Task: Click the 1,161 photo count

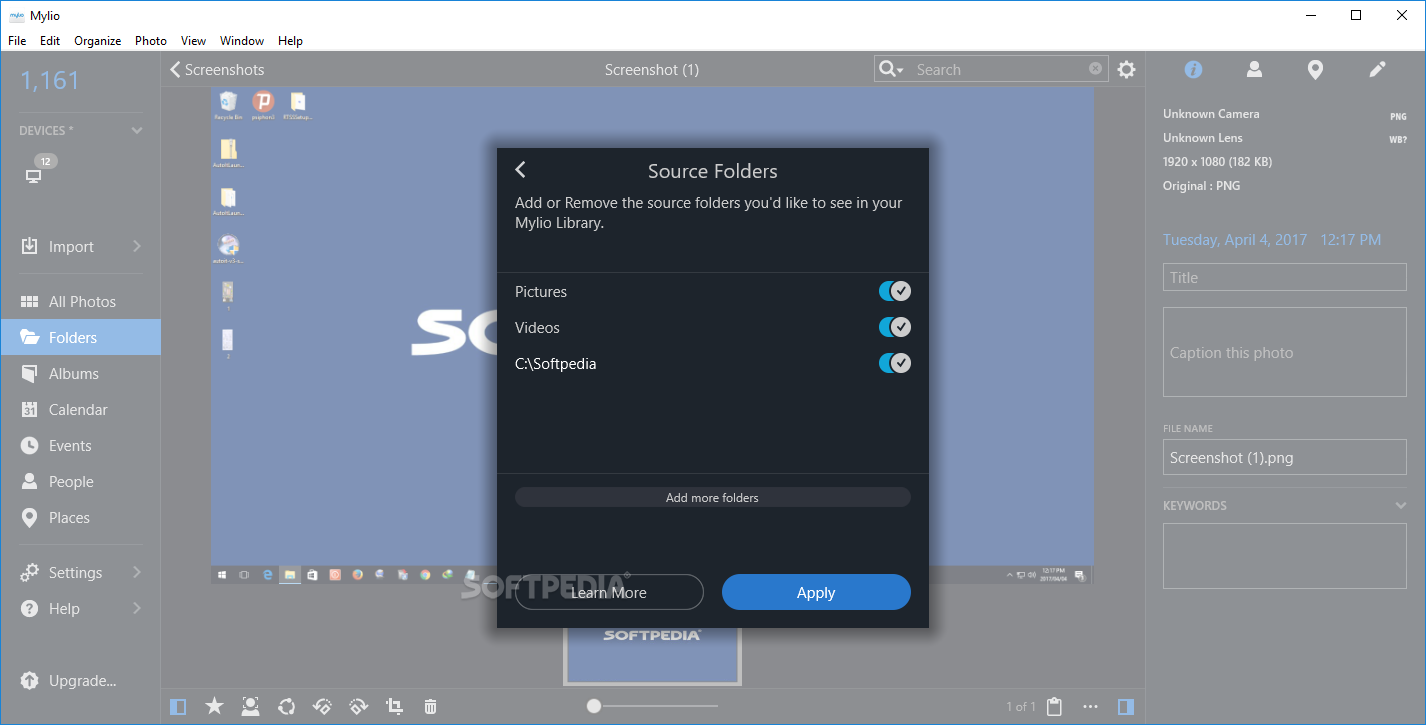Action: click(50, 81)
